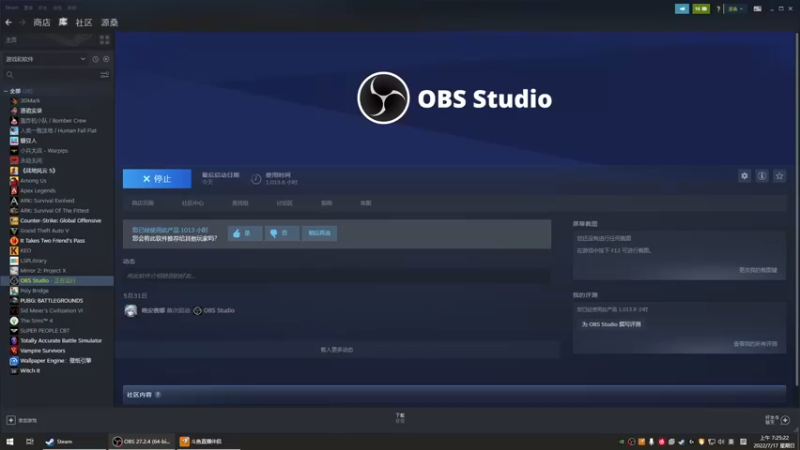The height and width of the screenshot is (450, 800).
Task: Select Among Us in the library
Action: (33, 181)
